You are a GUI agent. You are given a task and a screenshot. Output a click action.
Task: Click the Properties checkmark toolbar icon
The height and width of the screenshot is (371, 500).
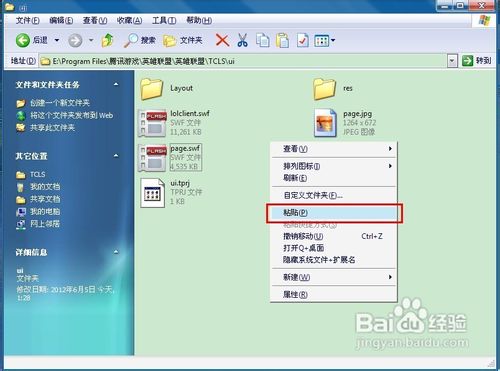click(x=302, y=40)
